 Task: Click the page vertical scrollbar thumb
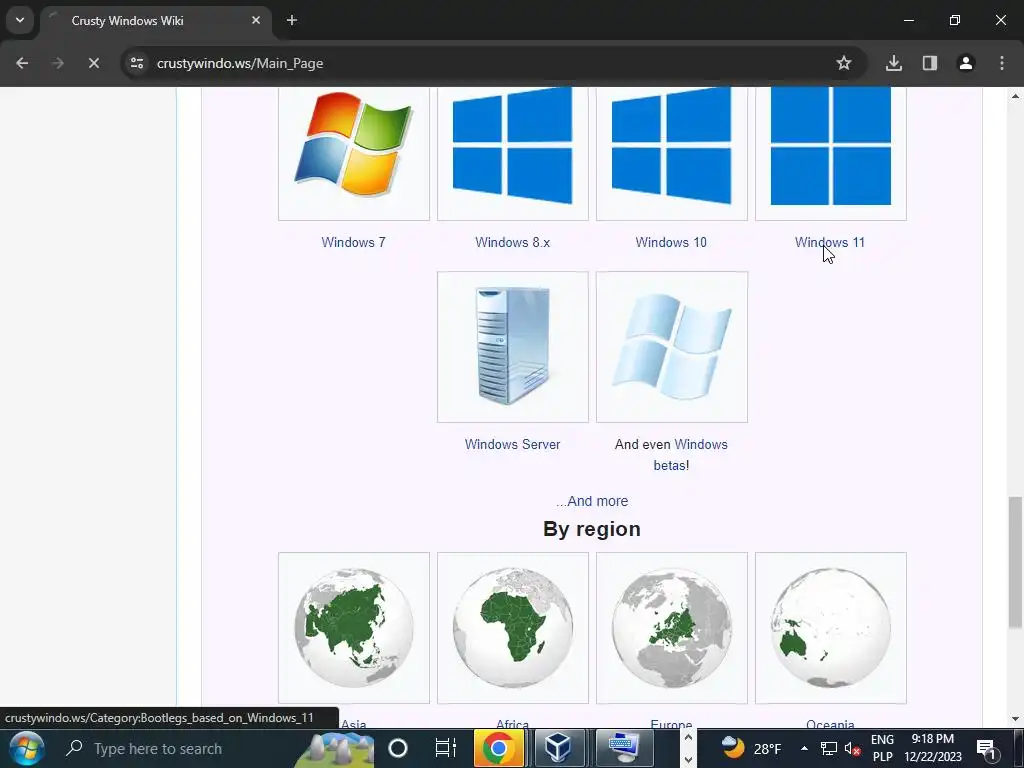click(1015, 562)
